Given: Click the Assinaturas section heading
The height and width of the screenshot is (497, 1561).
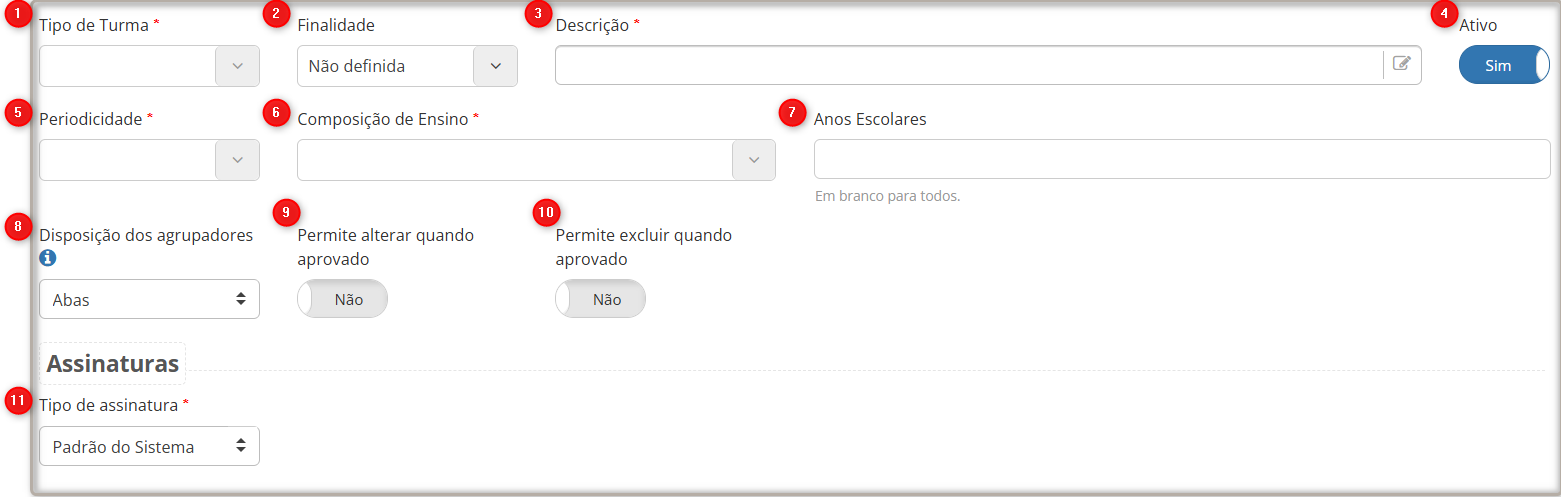Looking at the screenshot, I should click(112, 363).
